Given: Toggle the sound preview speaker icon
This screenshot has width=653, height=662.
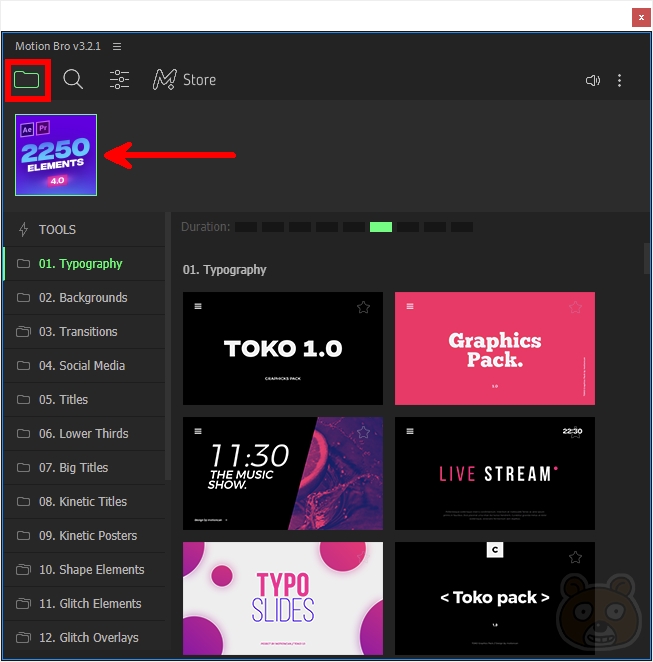Looking at the screenshot, I should click(593, 80).
